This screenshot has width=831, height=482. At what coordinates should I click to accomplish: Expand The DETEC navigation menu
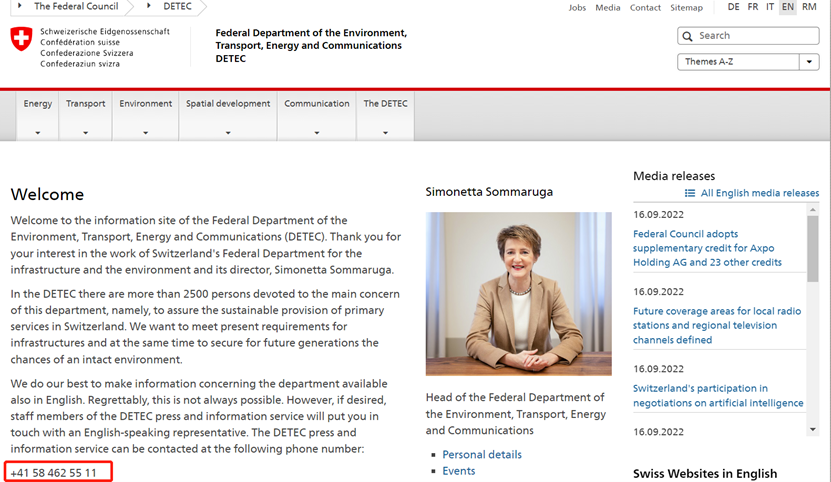coord(385,116)
